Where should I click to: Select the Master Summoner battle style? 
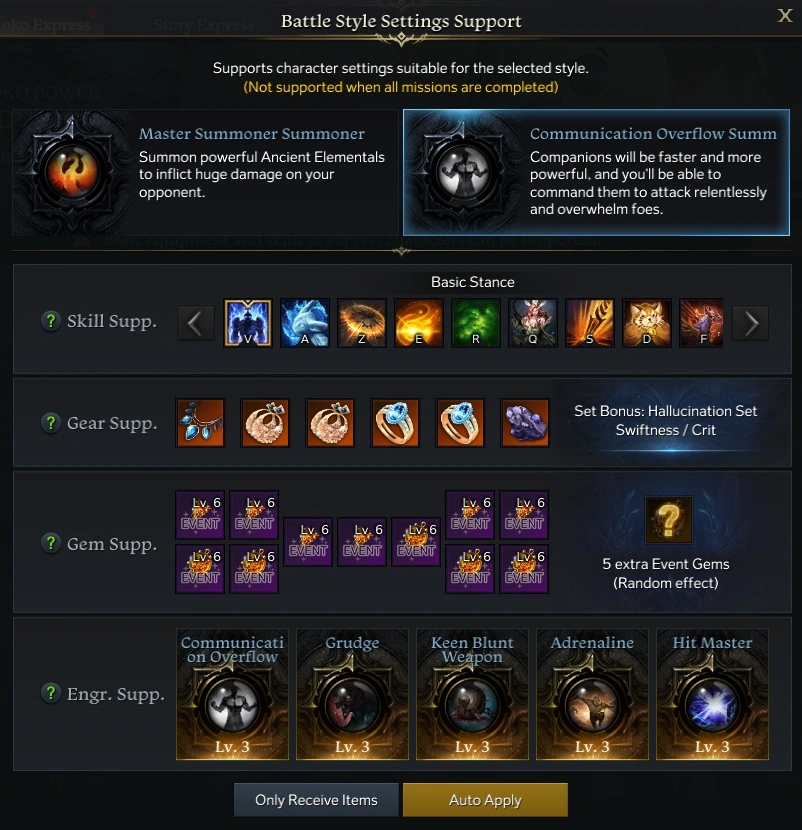[x=205, y=172]
